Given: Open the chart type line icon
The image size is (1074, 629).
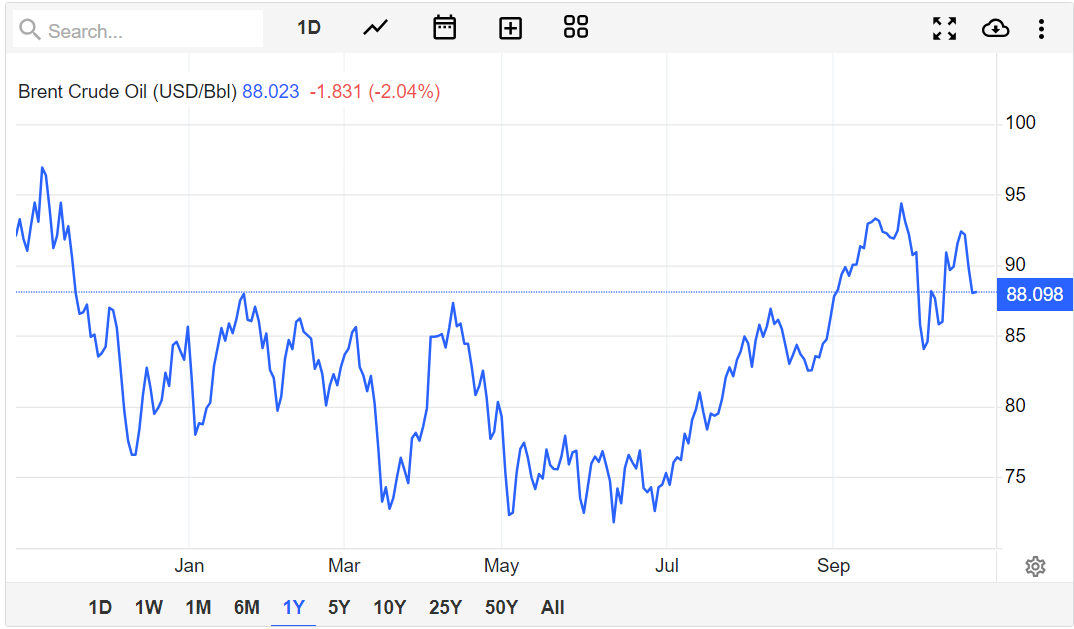Looking at the screenshot, I should click(375, 28).
